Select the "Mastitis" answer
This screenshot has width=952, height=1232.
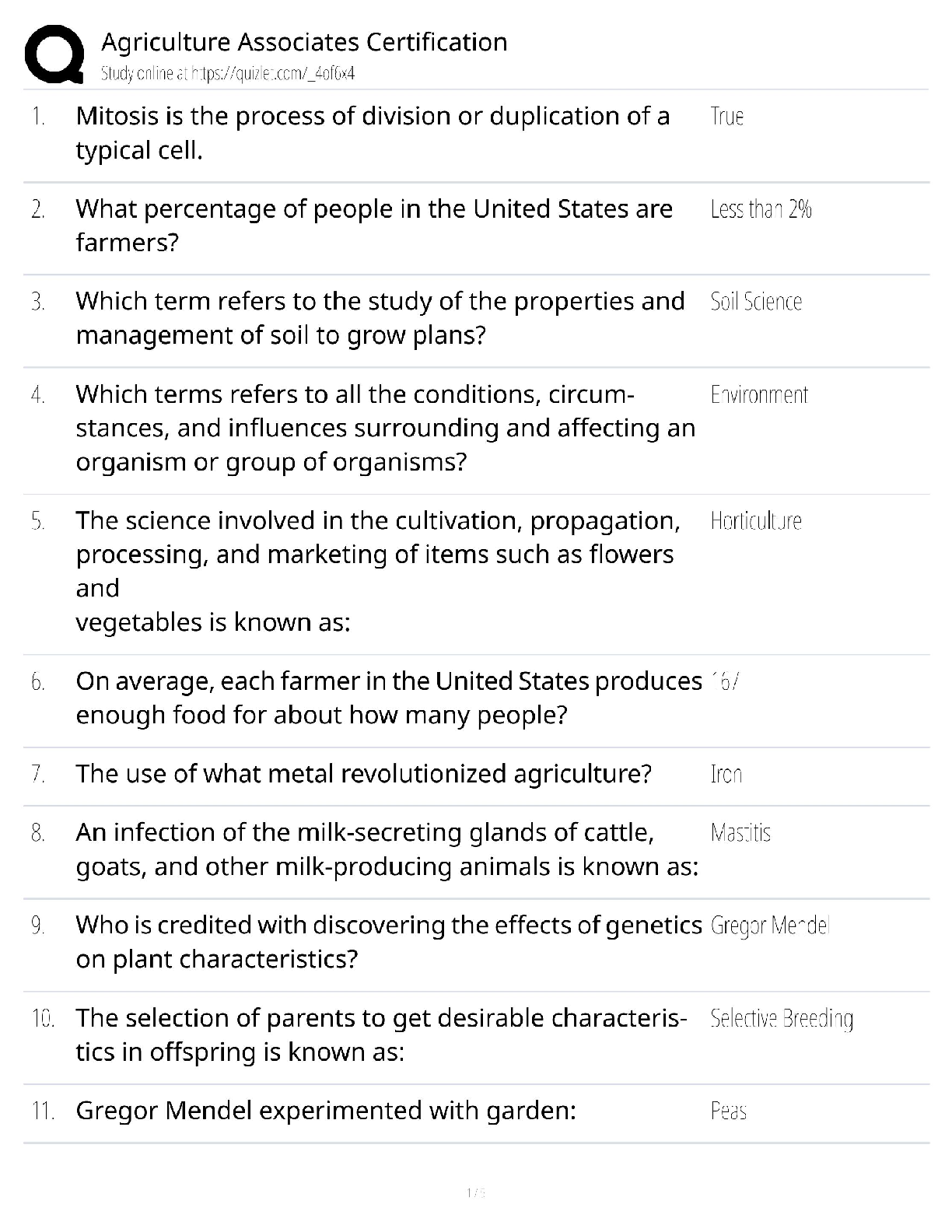(x=740, y=833)
